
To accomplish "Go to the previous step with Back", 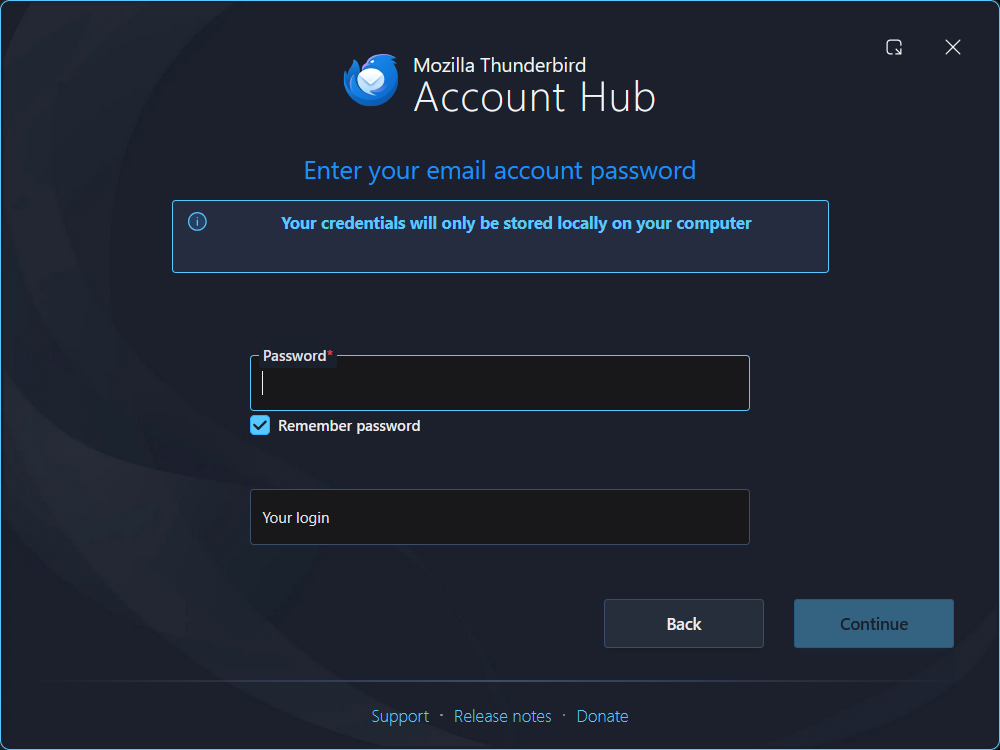I will (x=684, y=624).
